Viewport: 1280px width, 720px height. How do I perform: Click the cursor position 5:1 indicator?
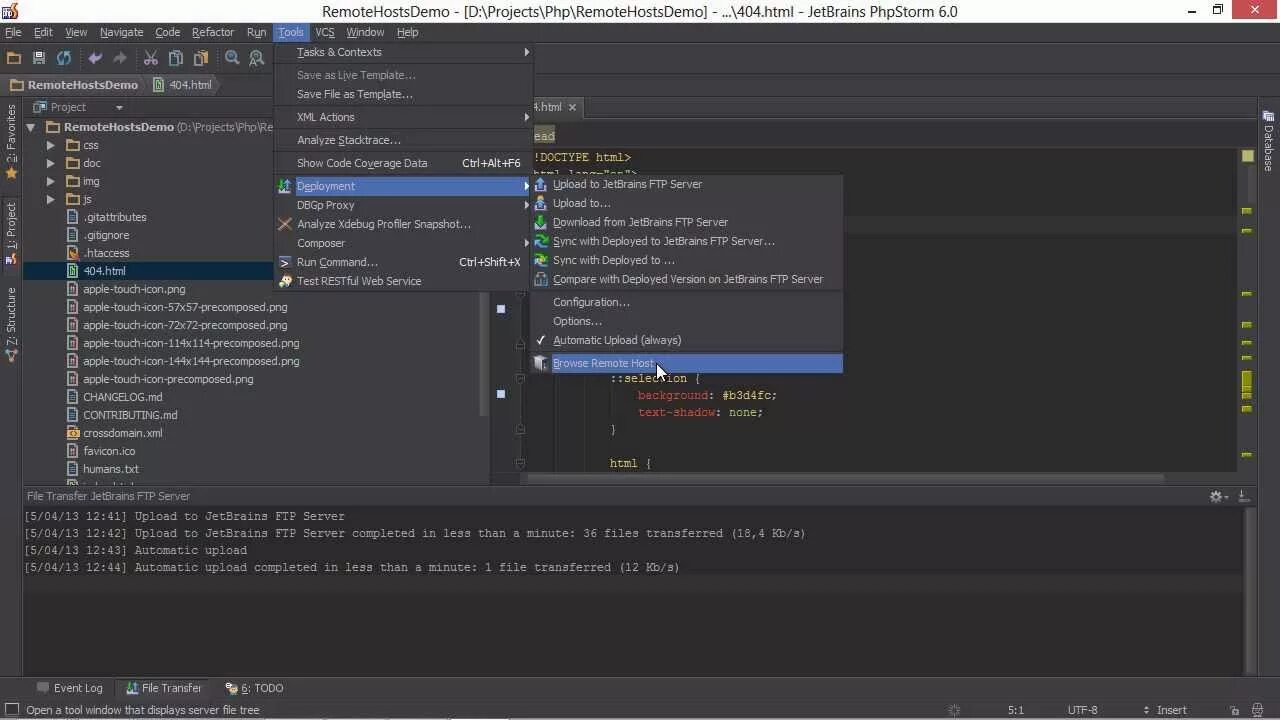(1015, 710)
